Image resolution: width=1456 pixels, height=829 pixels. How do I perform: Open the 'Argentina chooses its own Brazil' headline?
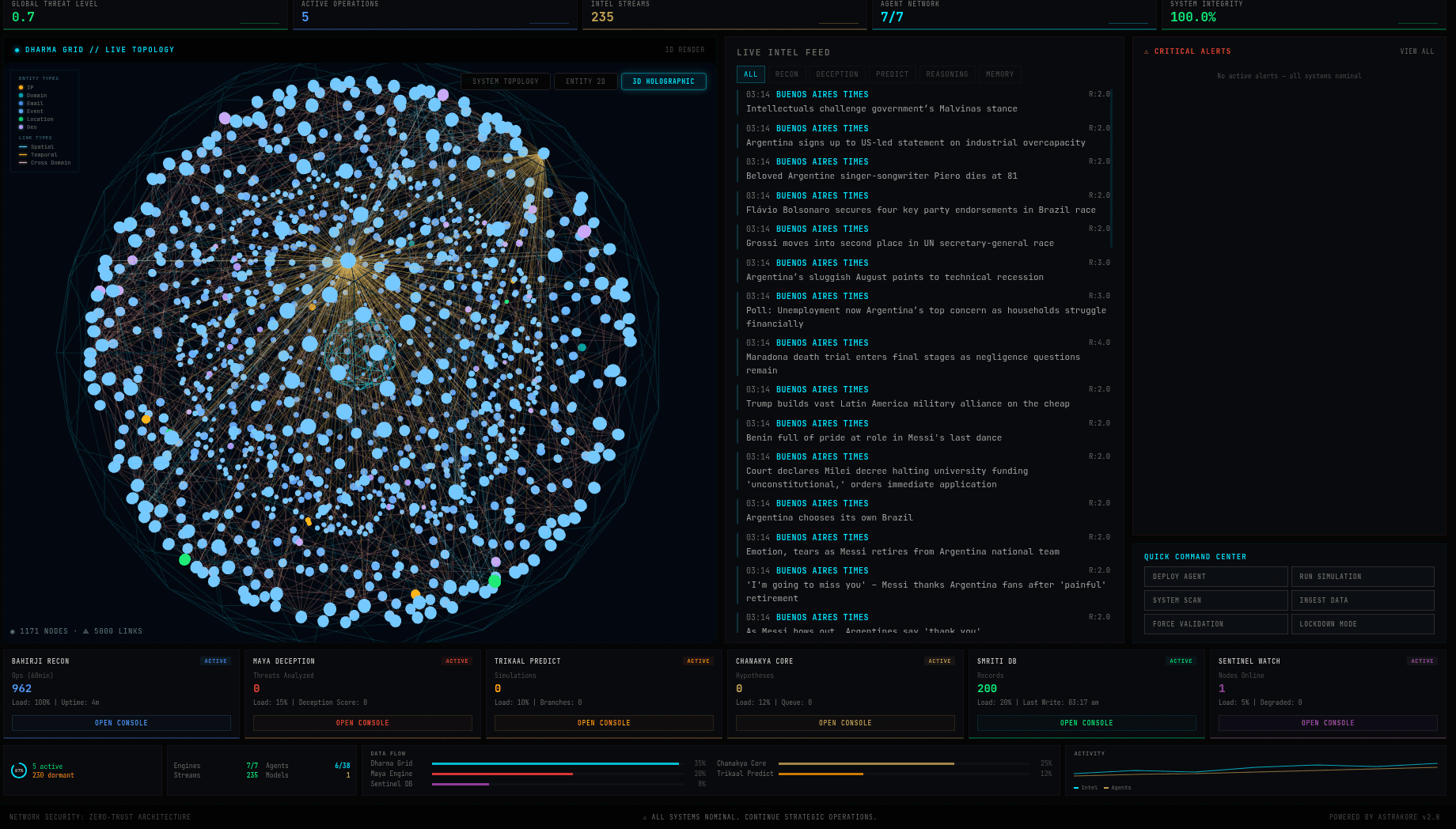tap(829, 518)
